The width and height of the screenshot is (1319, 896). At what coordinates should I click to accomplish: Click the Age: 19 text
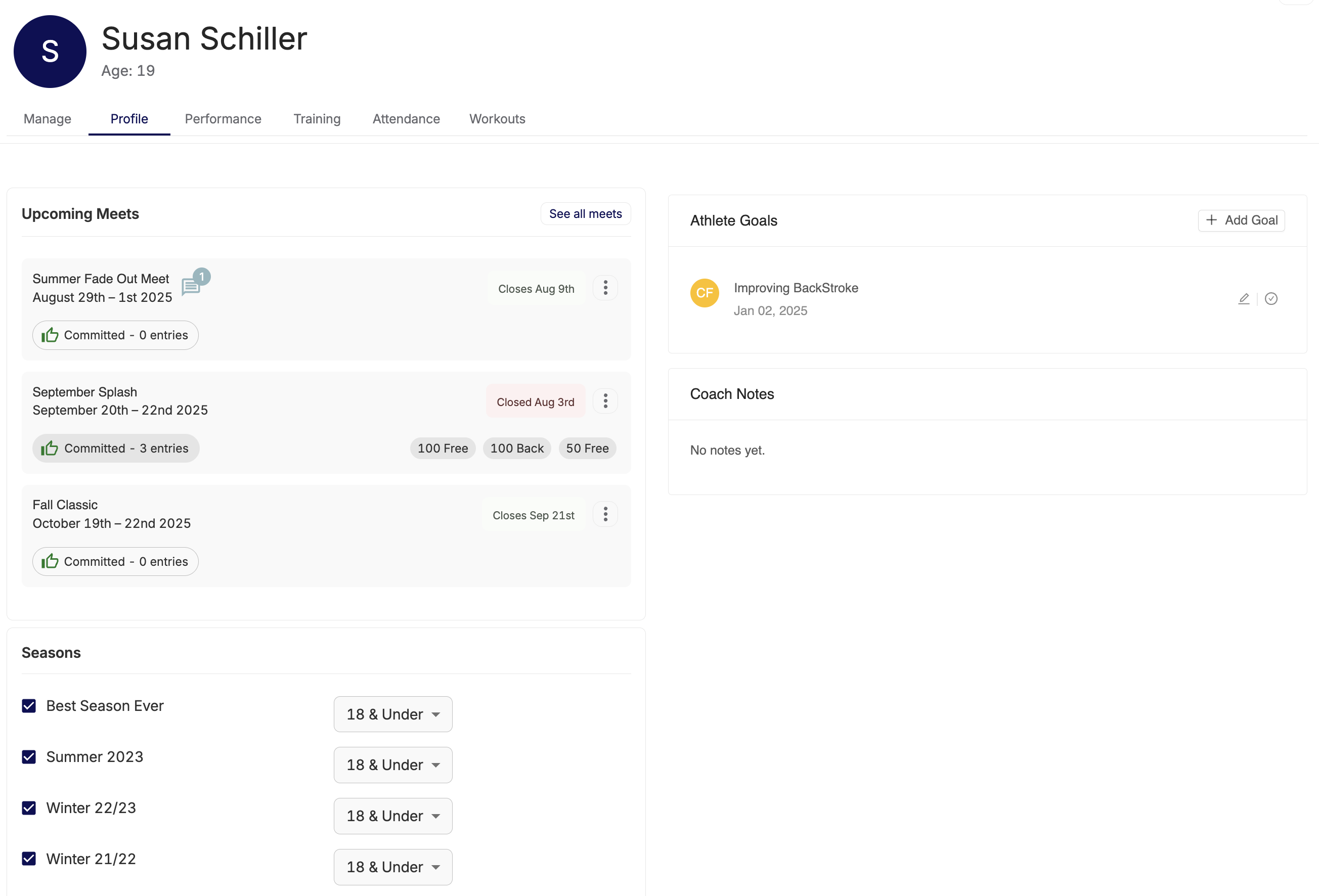click(127, 71)
